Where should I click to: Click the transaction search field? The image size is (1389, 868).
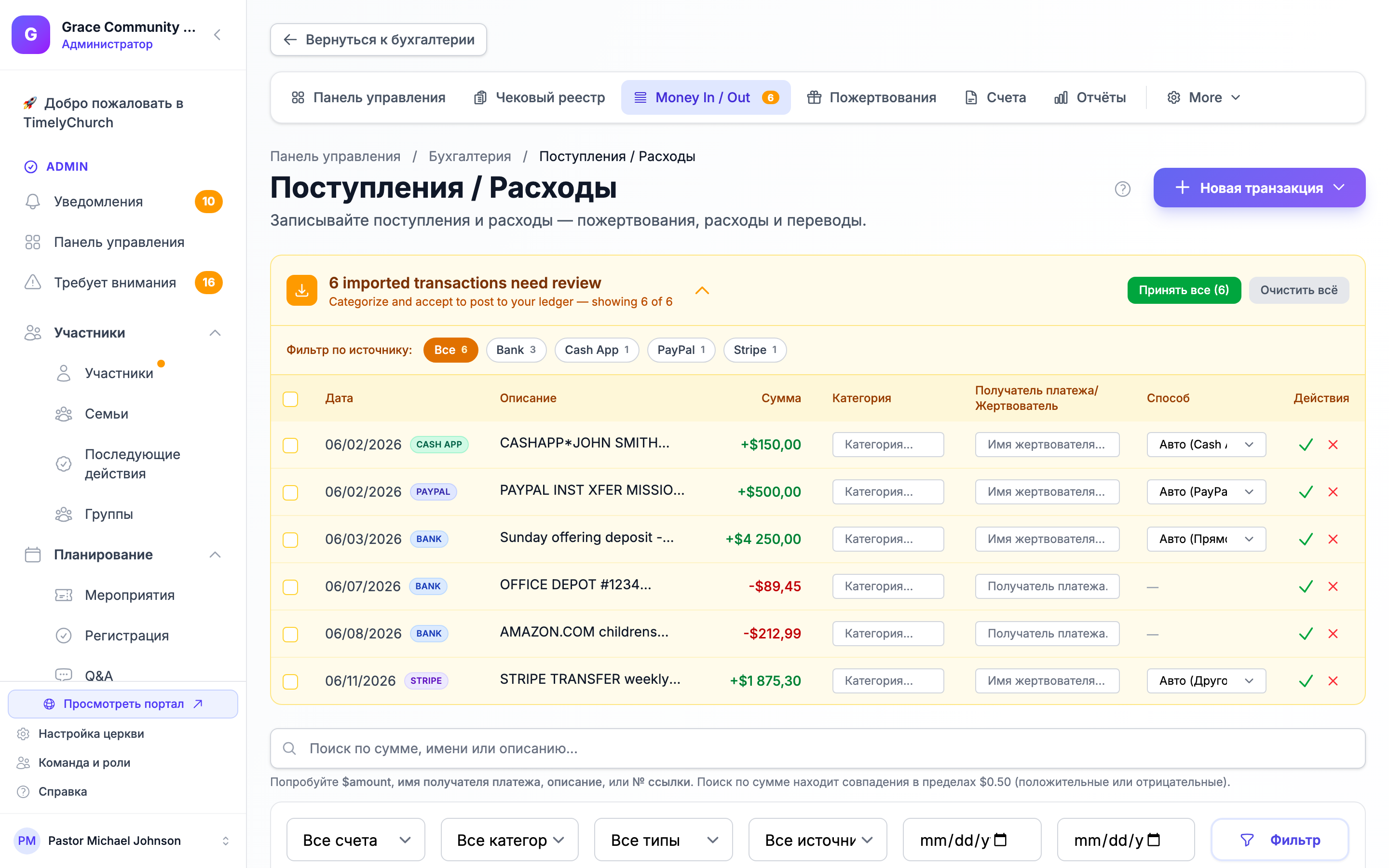(x=817, y=748)
